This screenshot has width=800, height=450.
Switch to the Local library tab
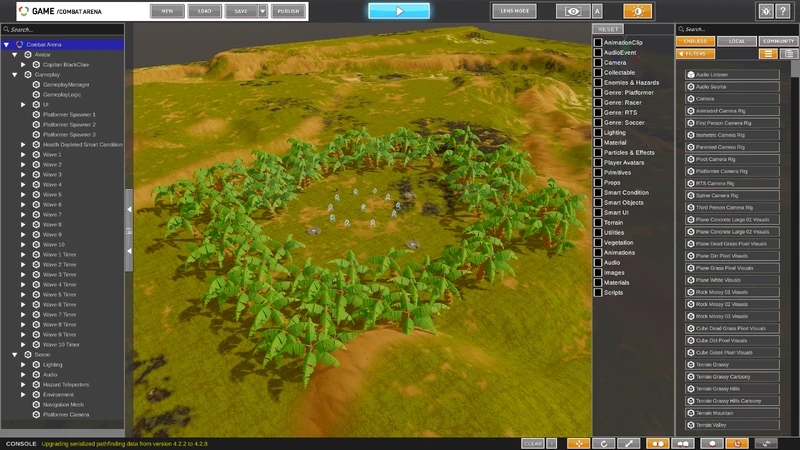(737, 41)
